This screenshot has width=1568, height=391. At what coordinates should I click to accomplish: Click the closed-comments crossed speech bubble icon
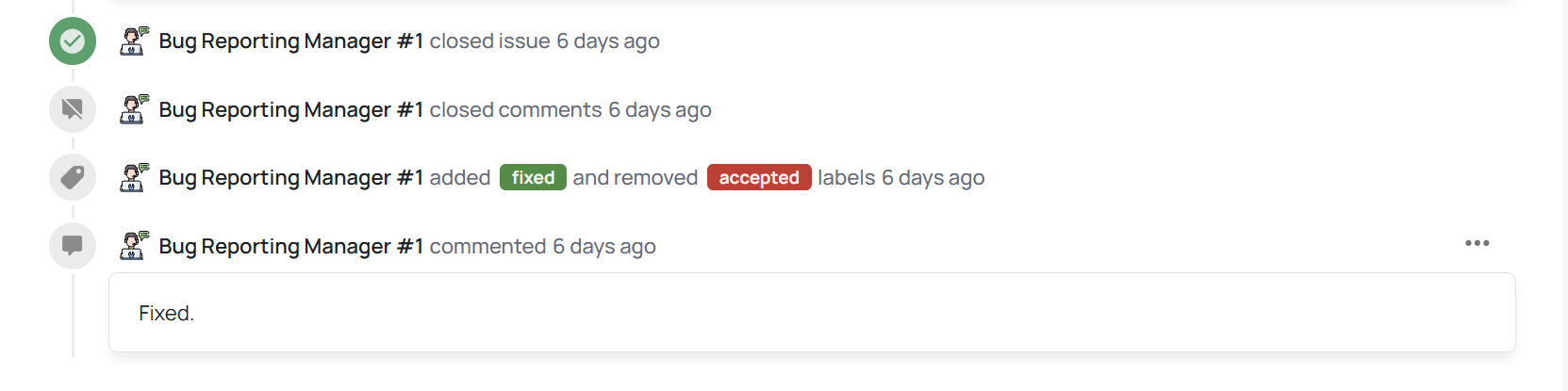pyautogui.click(x=73, y=109)
